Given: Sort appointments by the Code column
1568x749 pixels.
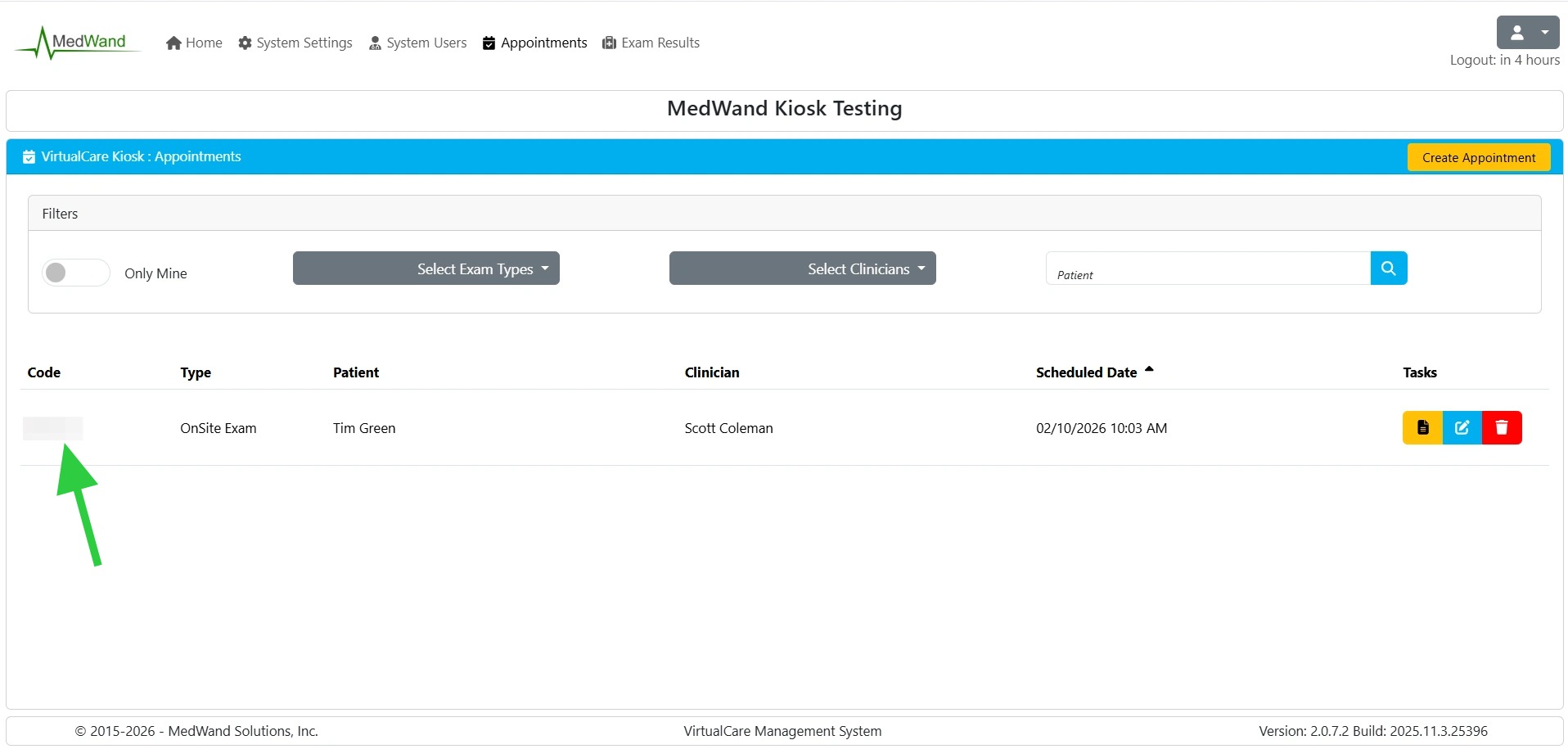Looking at the screenshot, I should coord(44,372).
